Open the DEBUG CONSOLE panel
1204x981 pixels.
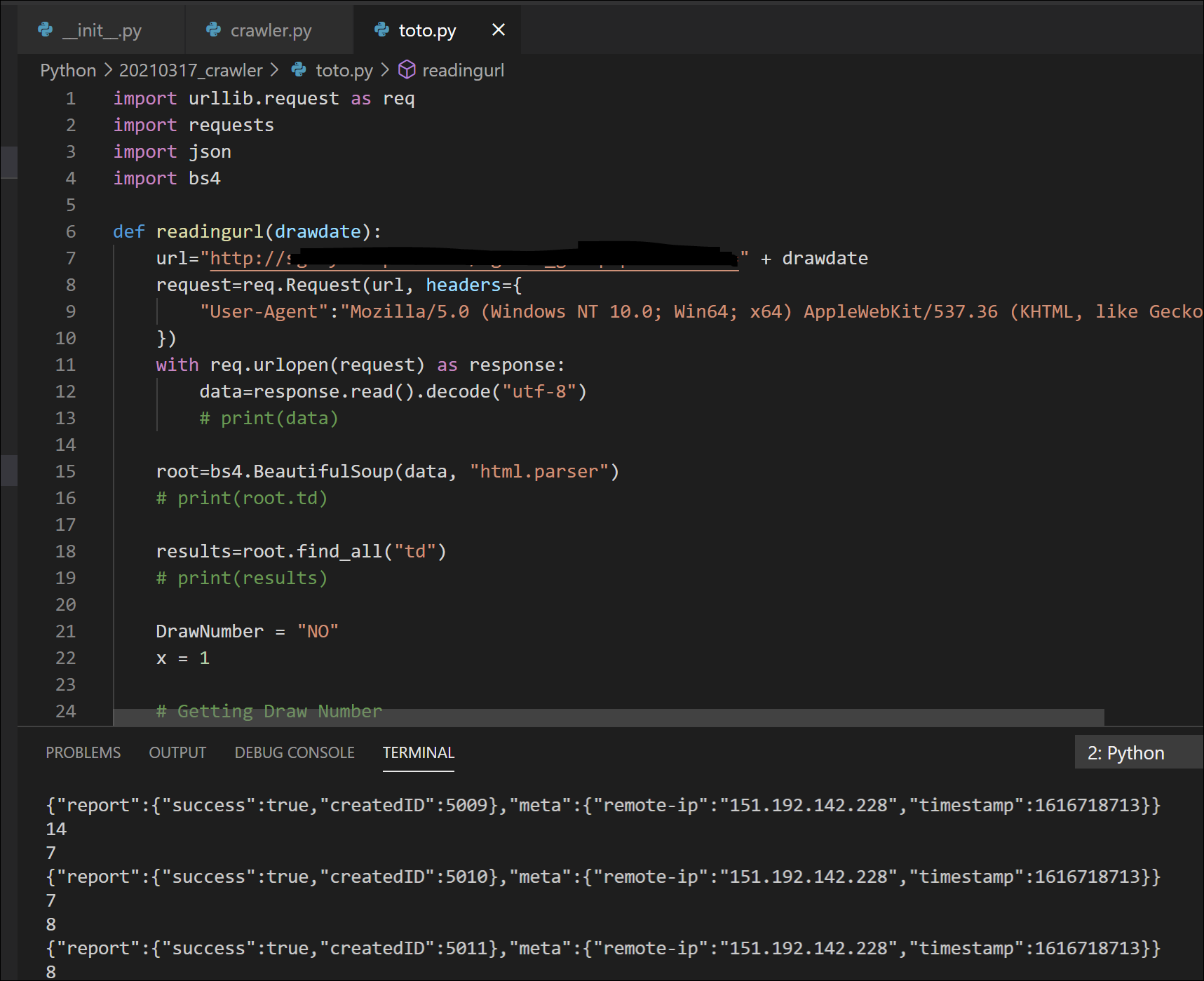(x=295, y=752)
